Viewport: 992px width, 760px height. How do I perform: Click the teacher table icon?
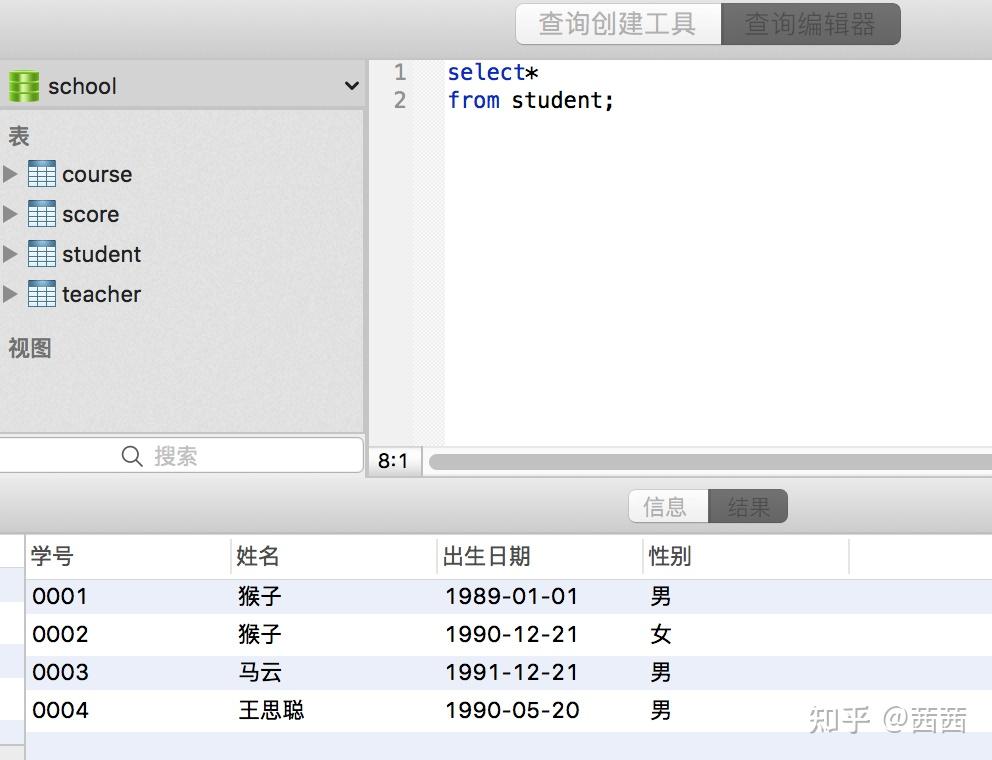41,294
